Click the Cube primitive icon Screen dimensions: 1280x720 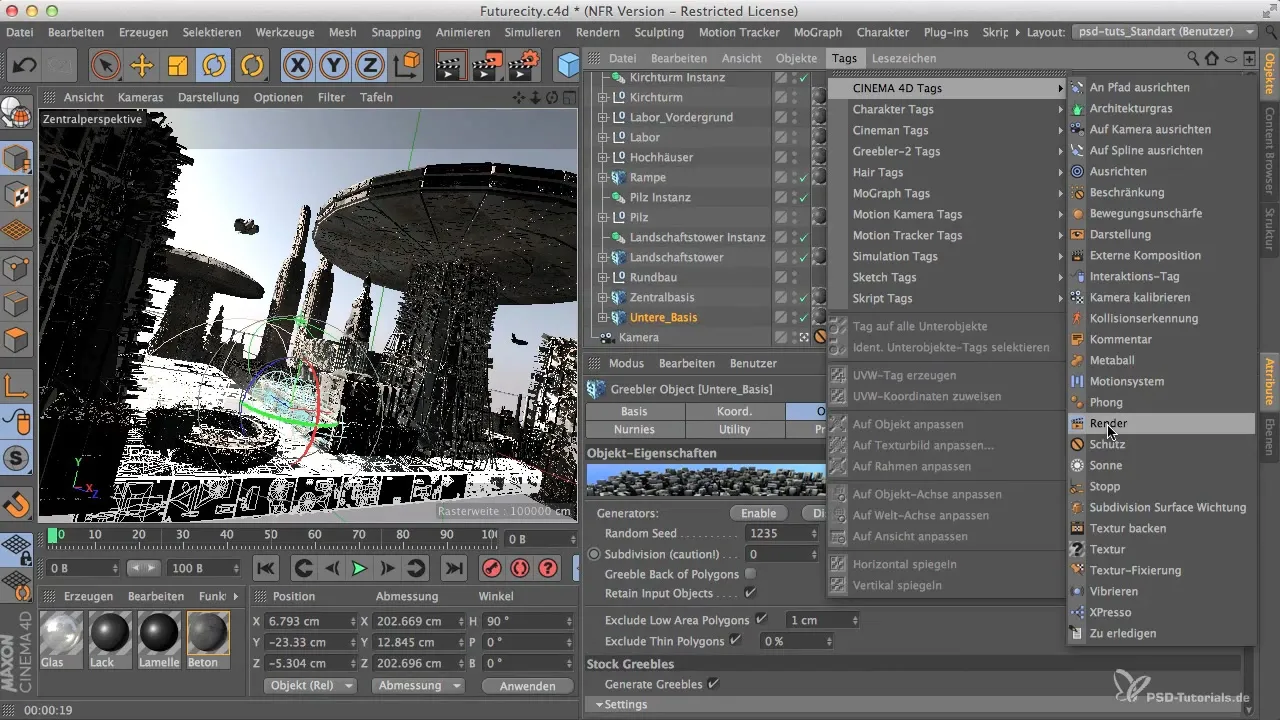pyautogui.click(x=569, y=66)
